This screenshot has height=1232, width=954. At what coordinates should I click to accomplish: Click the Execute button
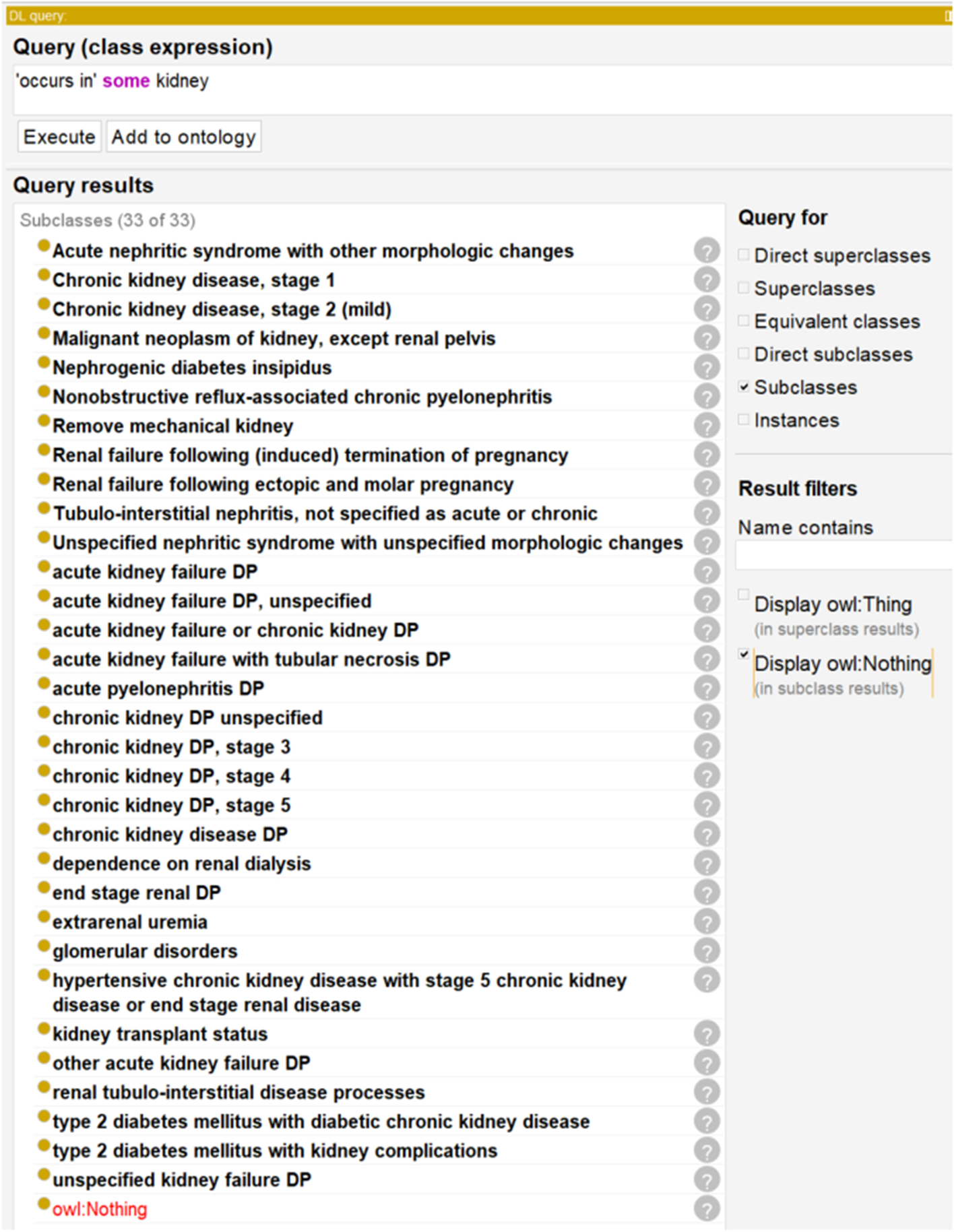coord(59,137)
